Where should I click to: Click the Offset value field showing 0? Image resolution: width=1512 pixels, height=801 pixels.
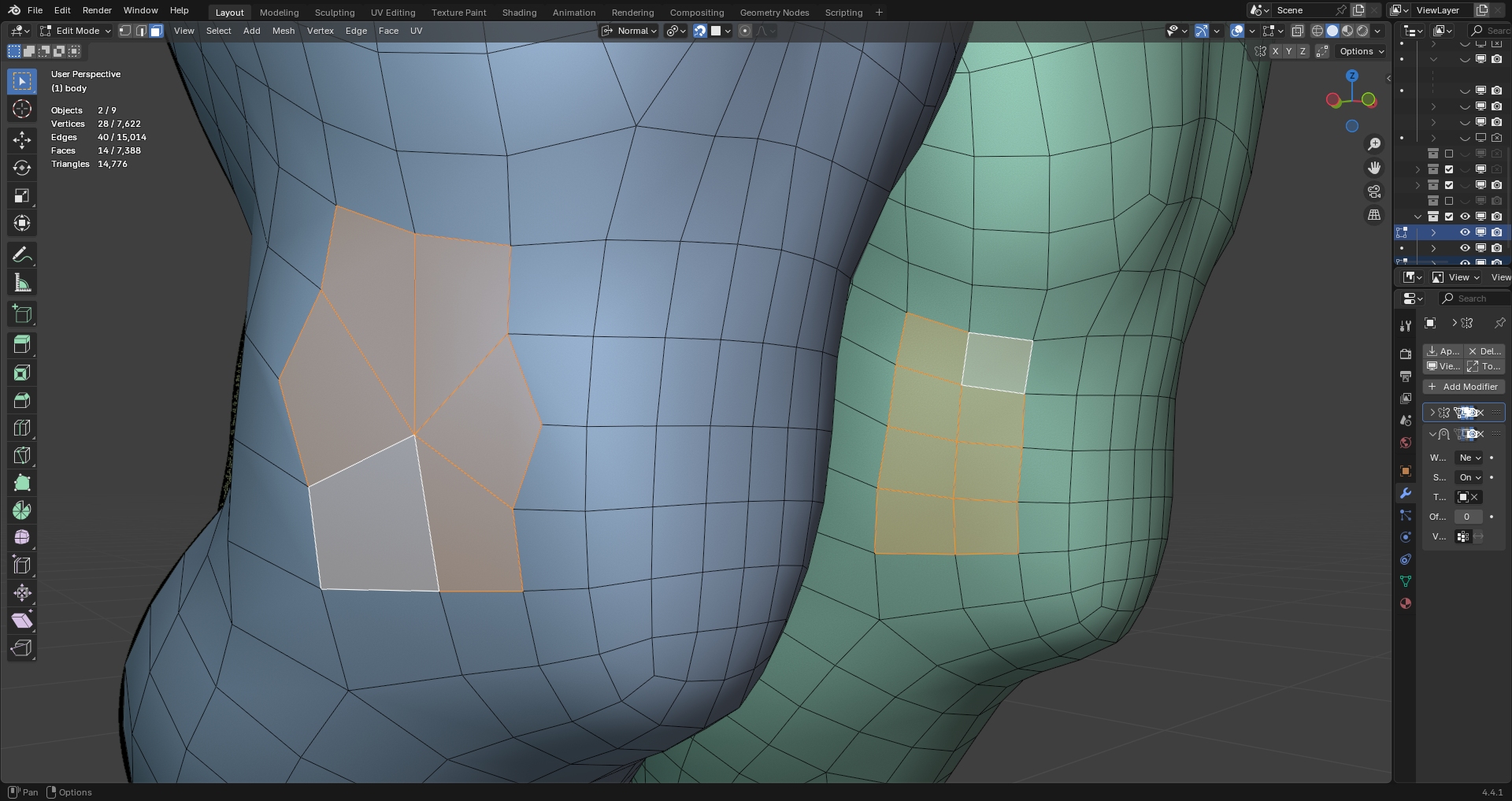[x=1467, y=517]
